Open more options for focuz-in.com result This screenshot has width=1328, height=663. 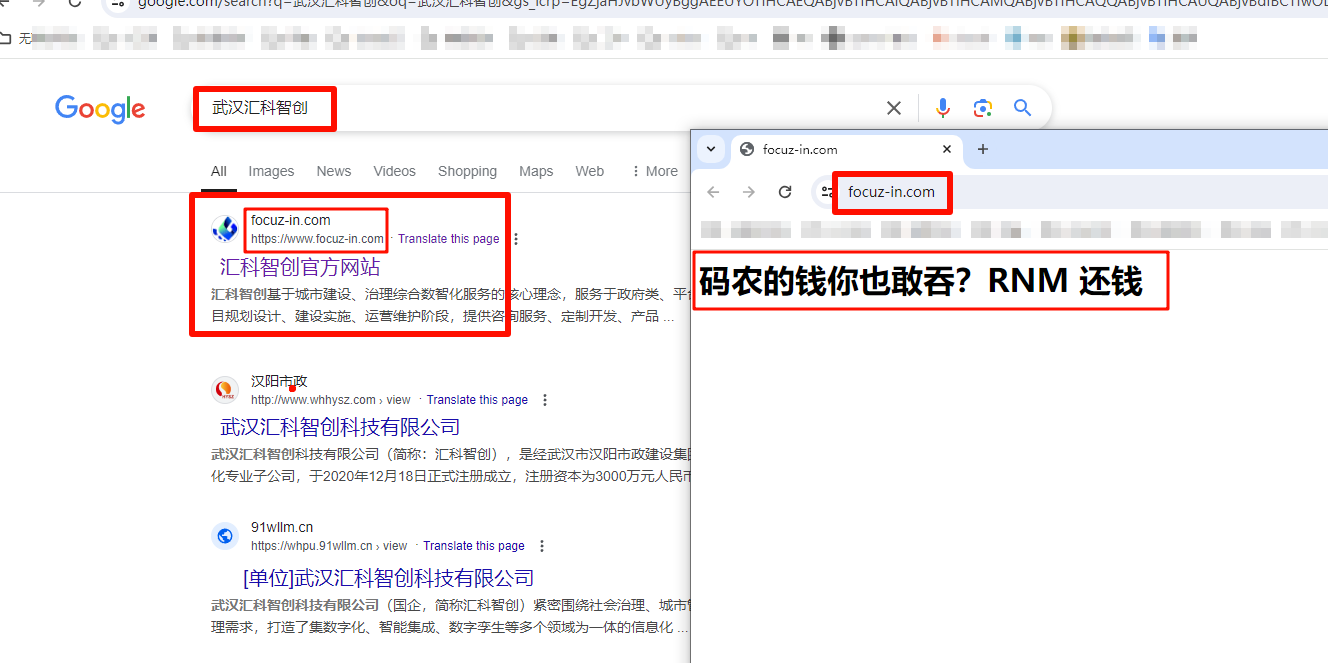pos(516,239)
